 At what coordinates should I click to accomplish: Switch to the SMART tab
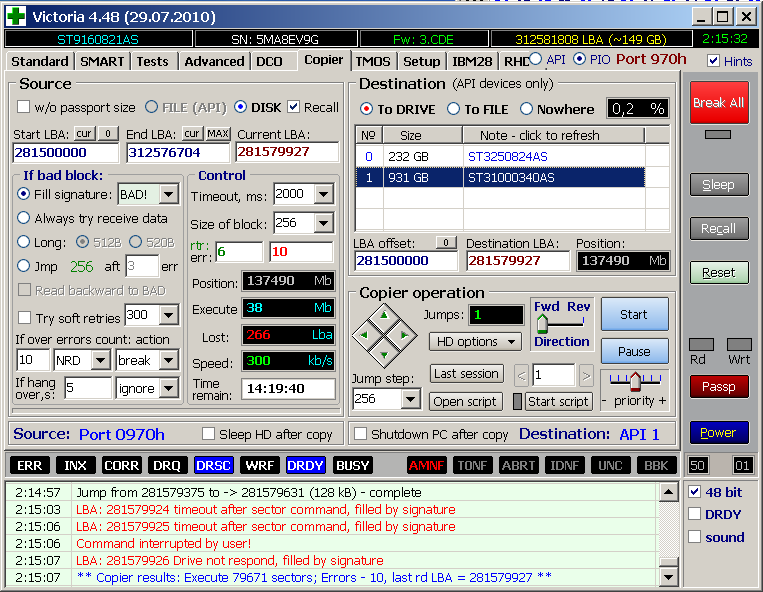click(102, 61)
